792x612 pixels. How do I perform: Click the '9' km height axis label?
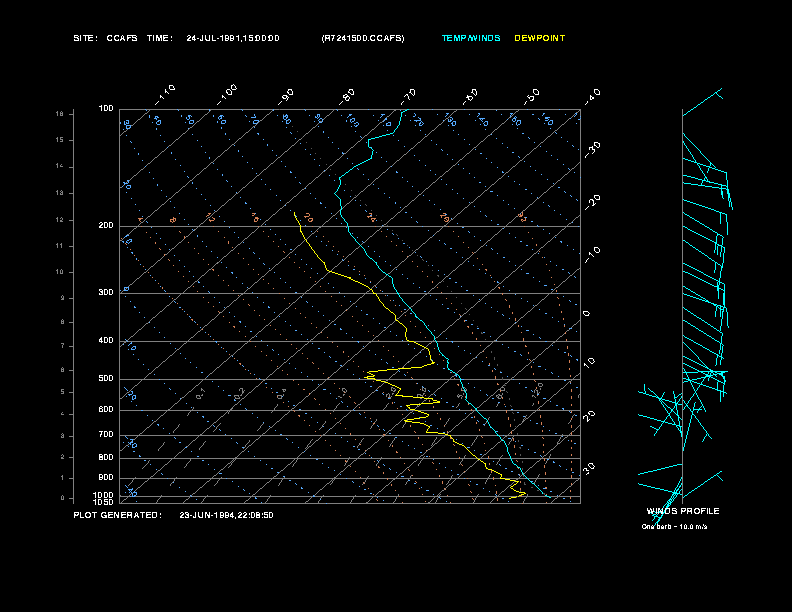(62, 298)
